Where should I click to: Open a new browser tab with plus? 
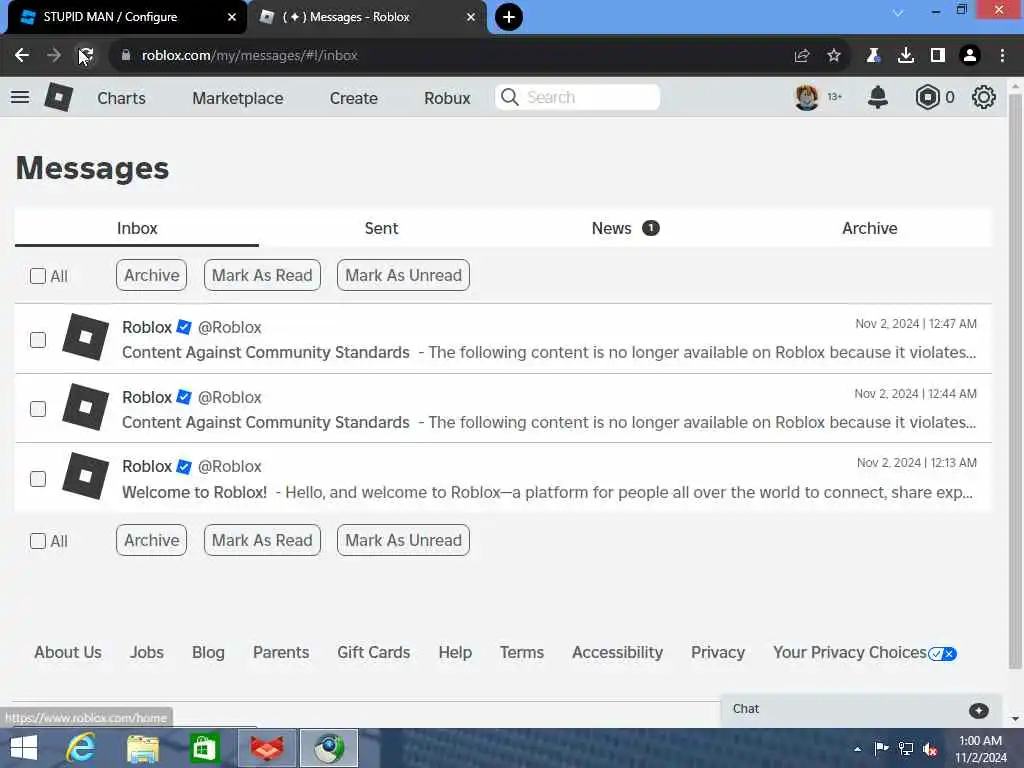(x=509, y=17)
